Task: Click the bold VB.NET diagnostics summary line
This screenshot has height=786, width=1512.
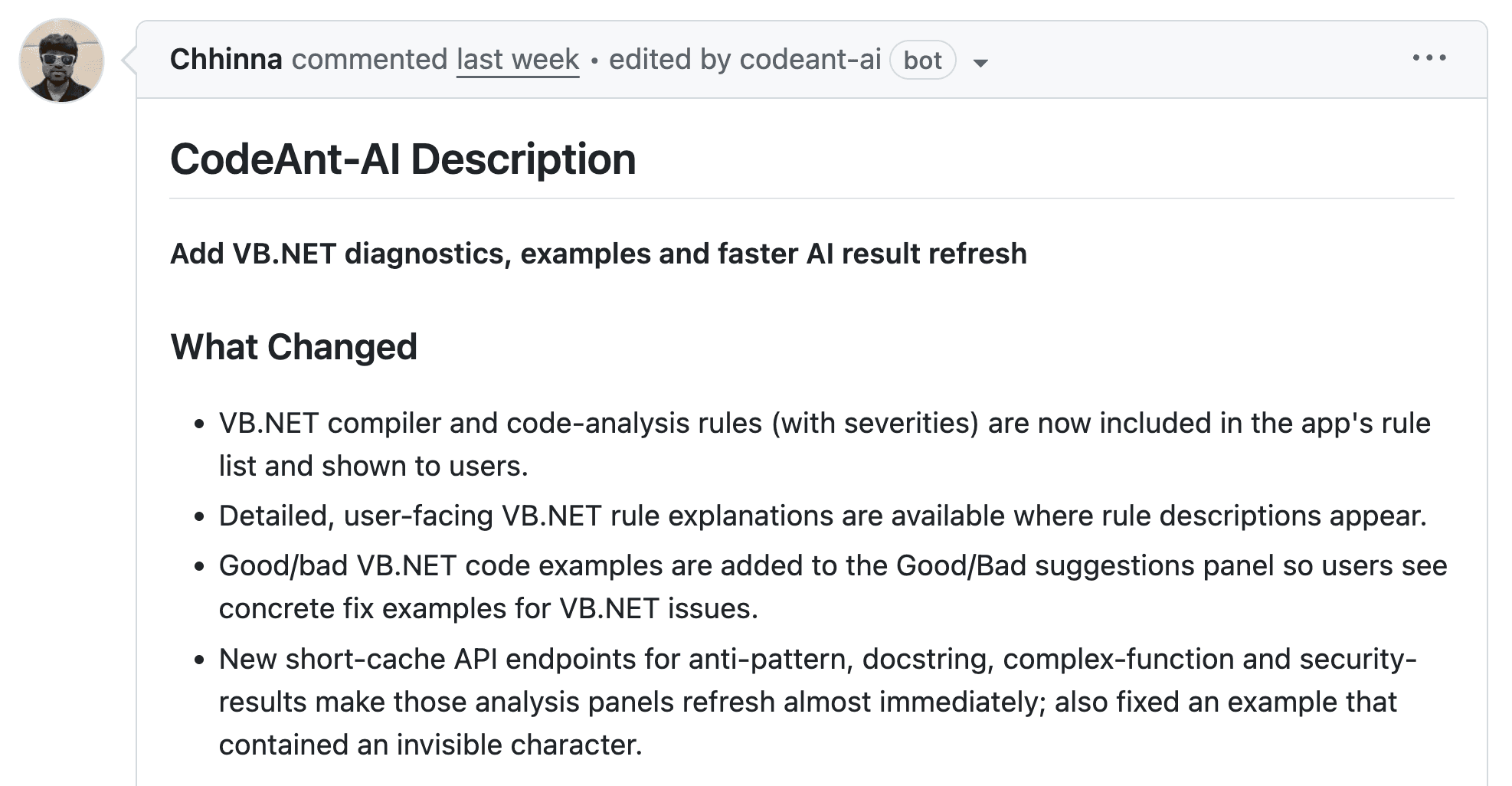Action: [x=598, y=254]
